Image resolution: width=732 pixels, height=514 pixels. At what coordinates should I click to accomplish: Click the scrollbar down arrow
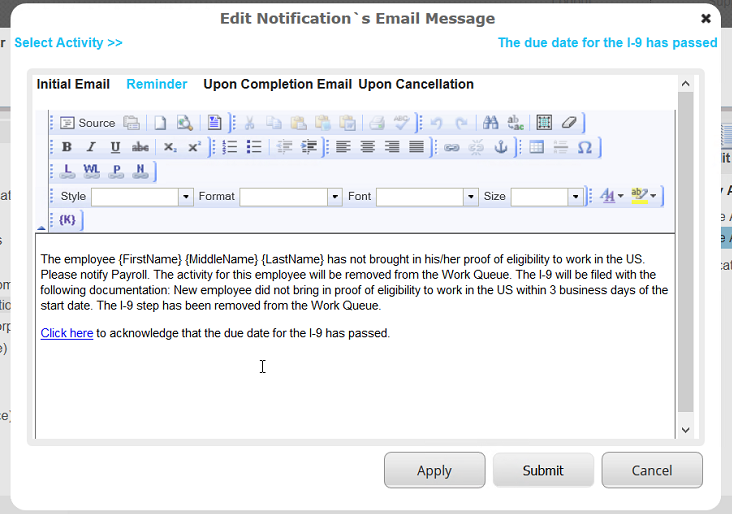coord(685,430)
